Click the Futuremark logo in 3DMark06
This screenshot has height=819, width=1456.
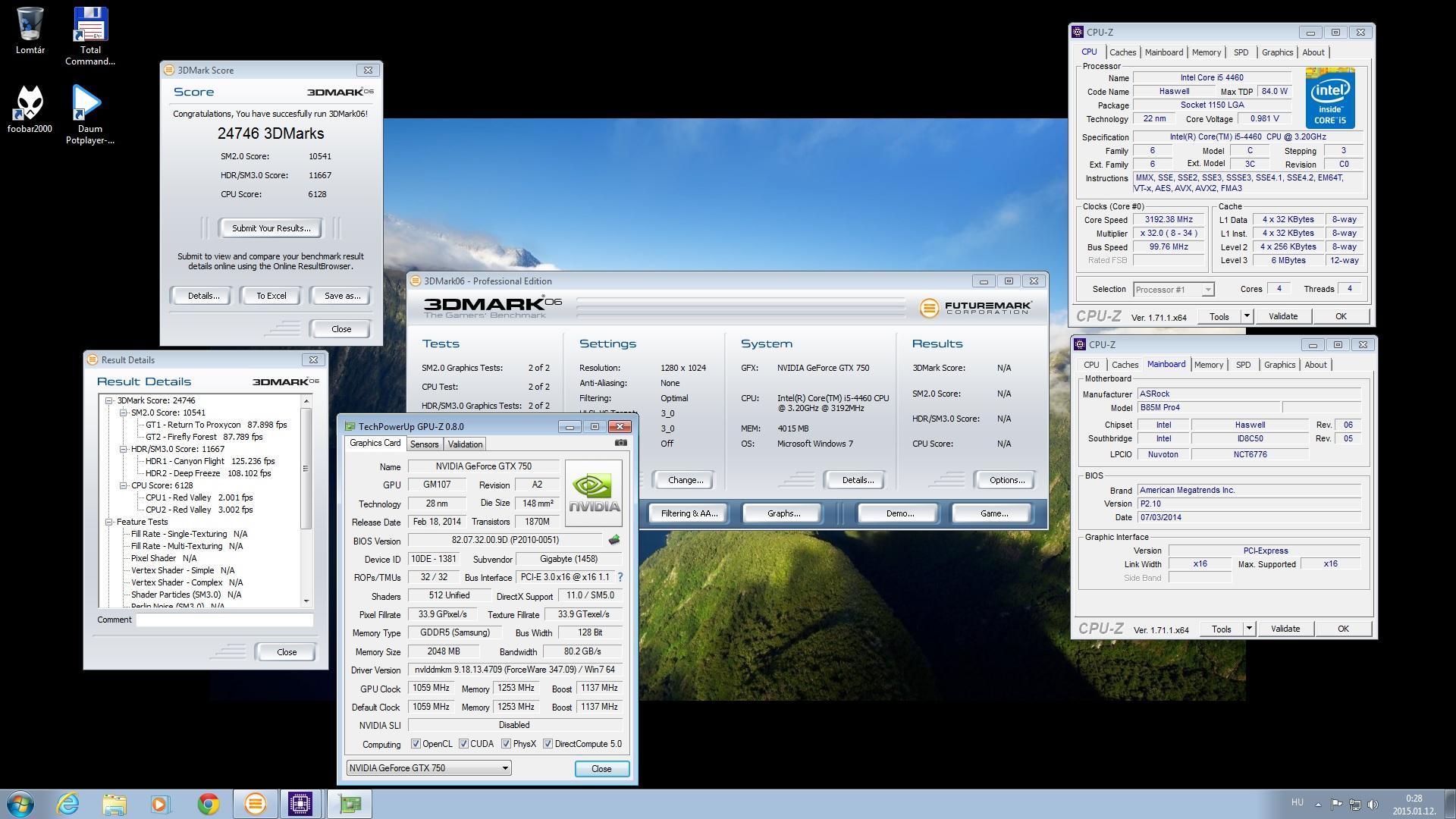[x=975, y=308]
